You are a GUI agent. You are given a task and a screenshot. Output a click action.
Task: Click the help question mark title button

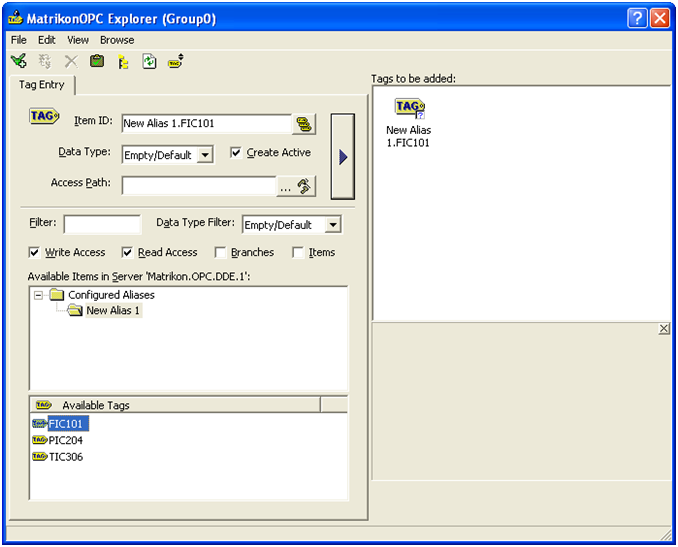click(x=637, y=19)
